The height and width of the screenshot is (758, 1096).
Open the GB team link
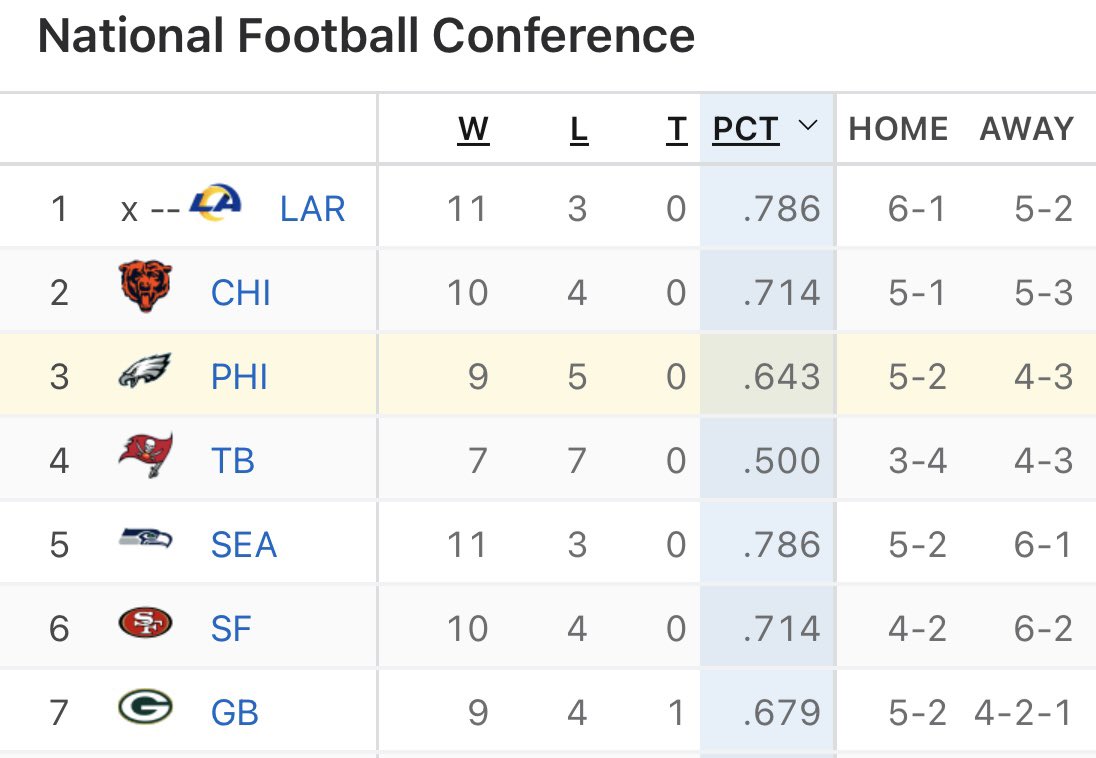coord(235,713)
